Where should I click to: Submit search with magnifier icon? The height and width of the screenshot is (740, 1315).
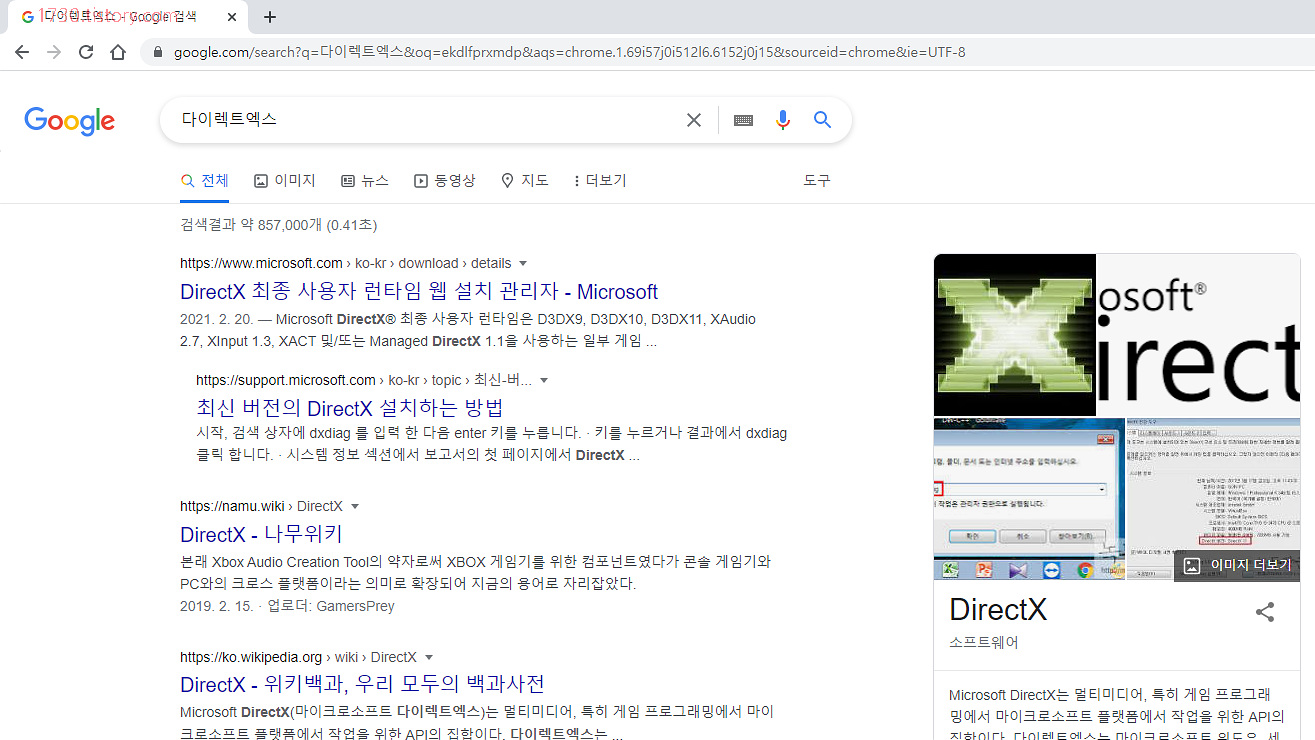(823, 120)
